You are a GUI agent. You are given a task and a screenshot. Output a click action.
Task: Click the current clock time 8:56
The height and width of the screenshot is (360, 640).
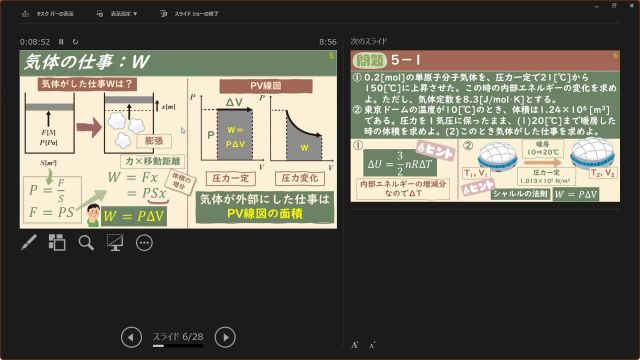[328, 42]
